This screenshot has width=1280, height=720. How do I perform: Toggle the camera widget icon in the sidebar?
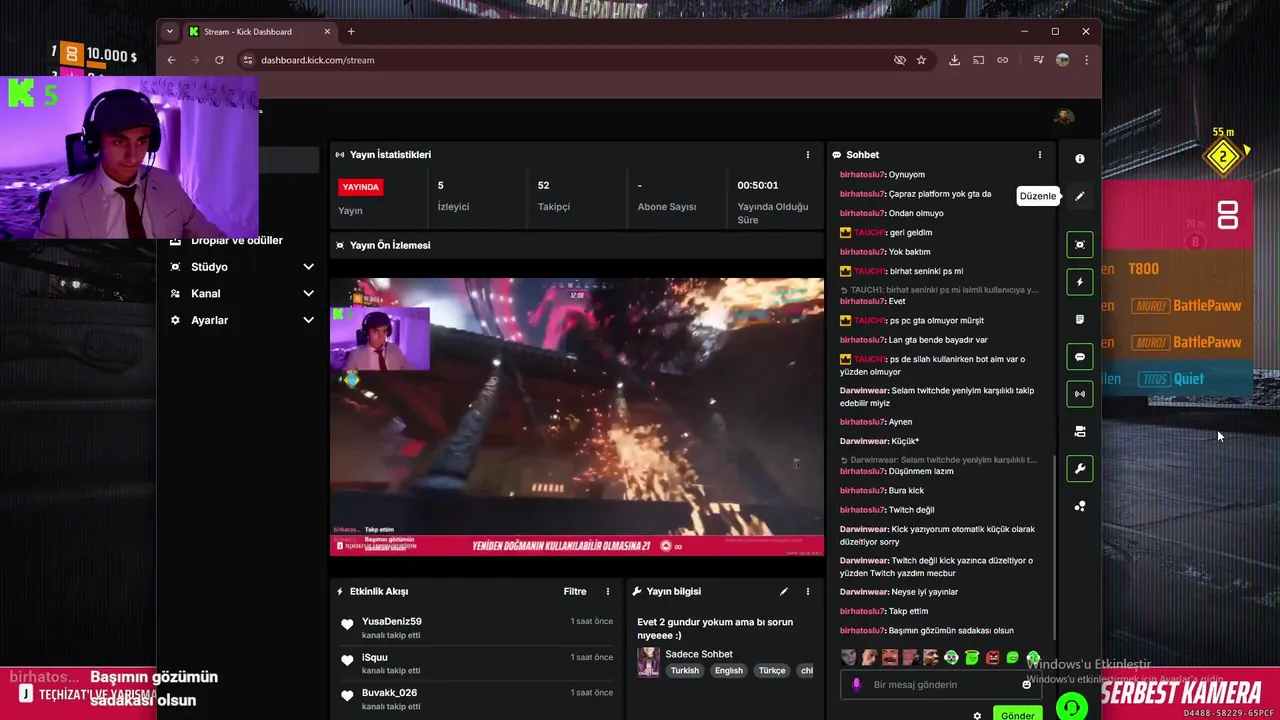coord(1079,432)
